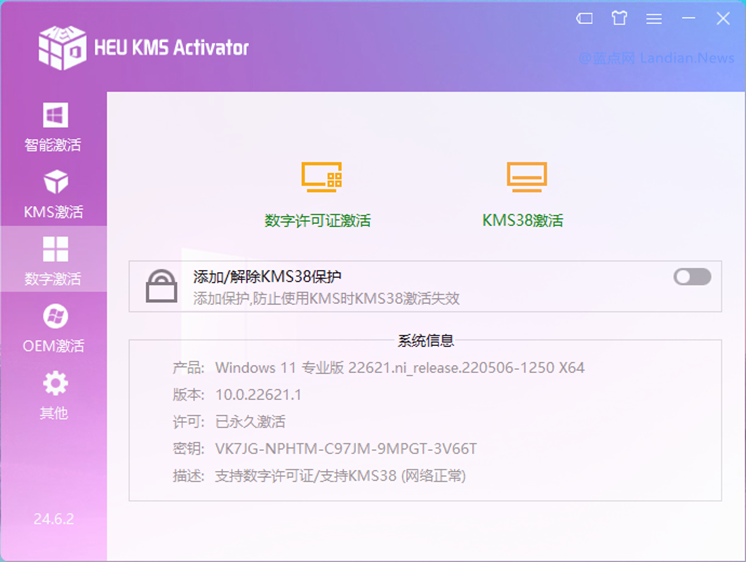Click the HEU KMS Activator title text

click(171, 48)
